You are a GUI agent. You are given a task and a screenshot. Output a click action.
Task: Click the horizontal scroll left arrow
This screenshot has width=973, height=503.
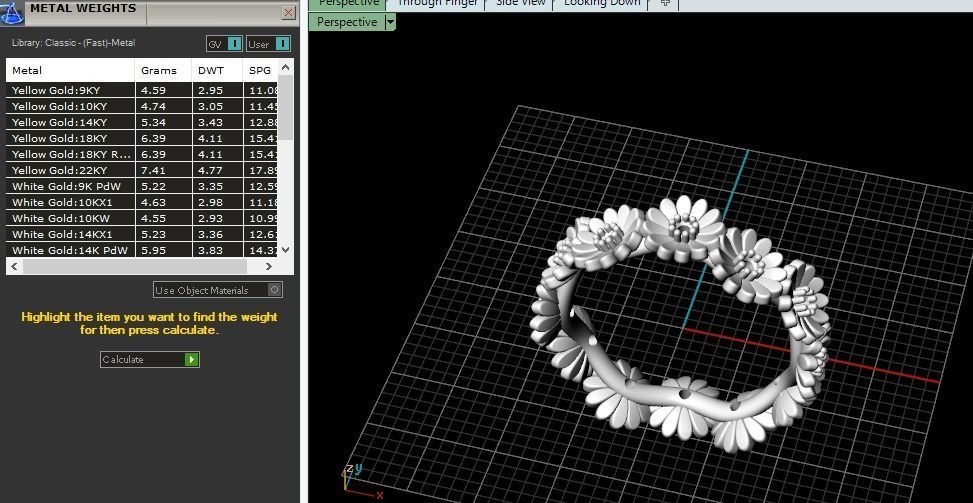tap(14, 266)
